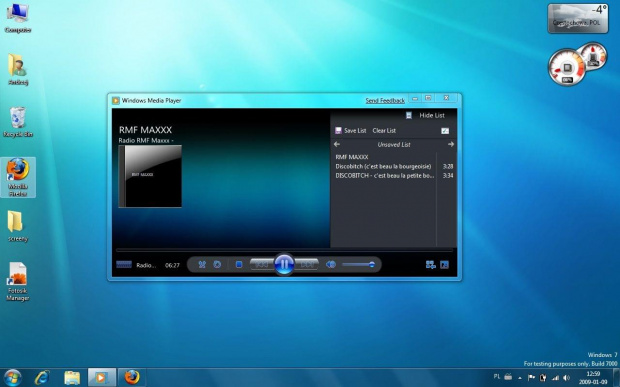Open the Recycle Bin

(18, 121)
